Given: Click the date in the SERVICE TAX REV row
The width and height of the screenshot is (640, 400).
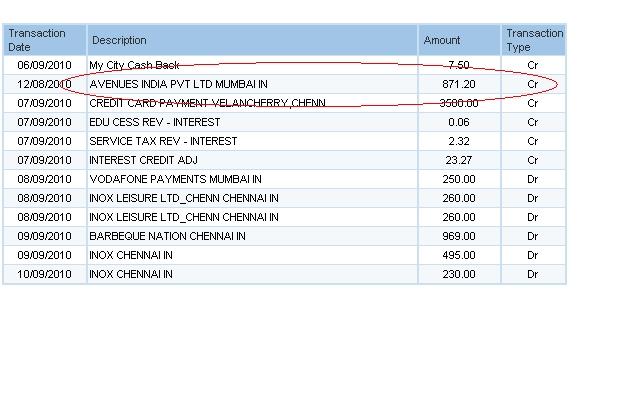Looking at the screenshot, I should 44,141.
